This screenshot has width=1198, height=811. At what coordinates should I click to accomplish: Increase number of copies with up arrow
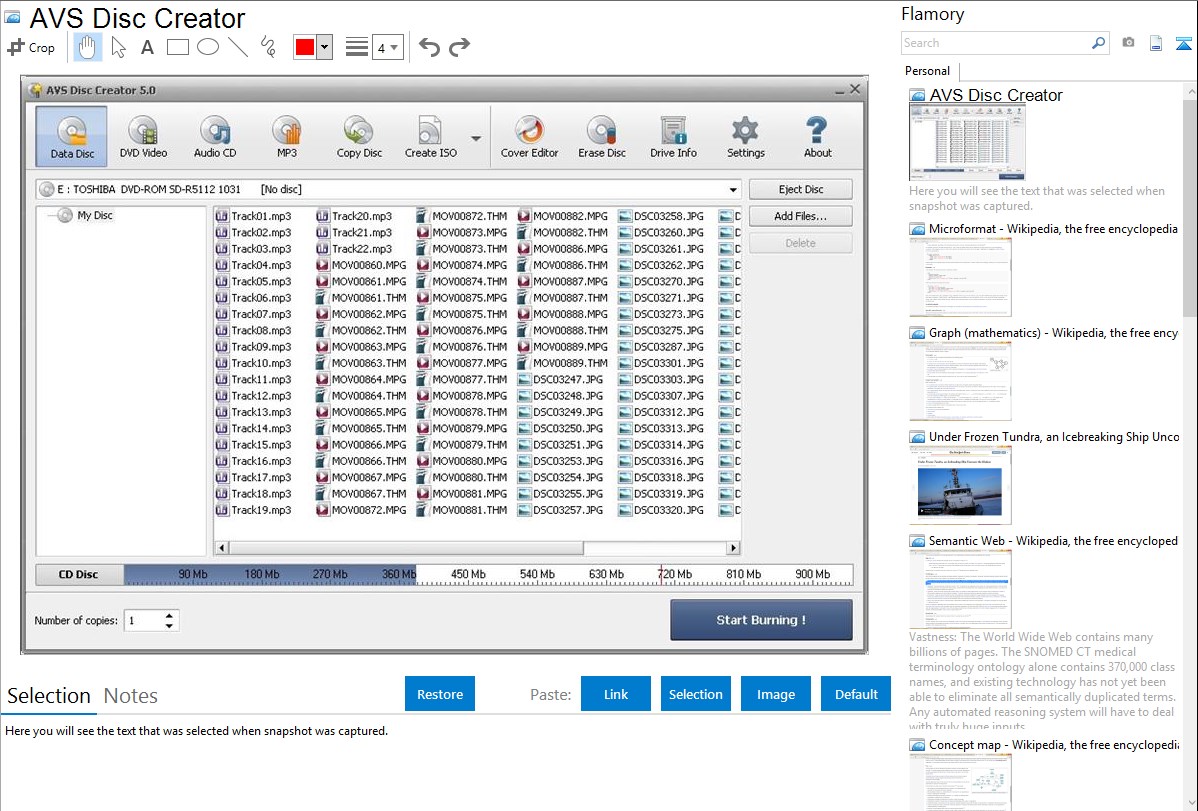[170, 615]
